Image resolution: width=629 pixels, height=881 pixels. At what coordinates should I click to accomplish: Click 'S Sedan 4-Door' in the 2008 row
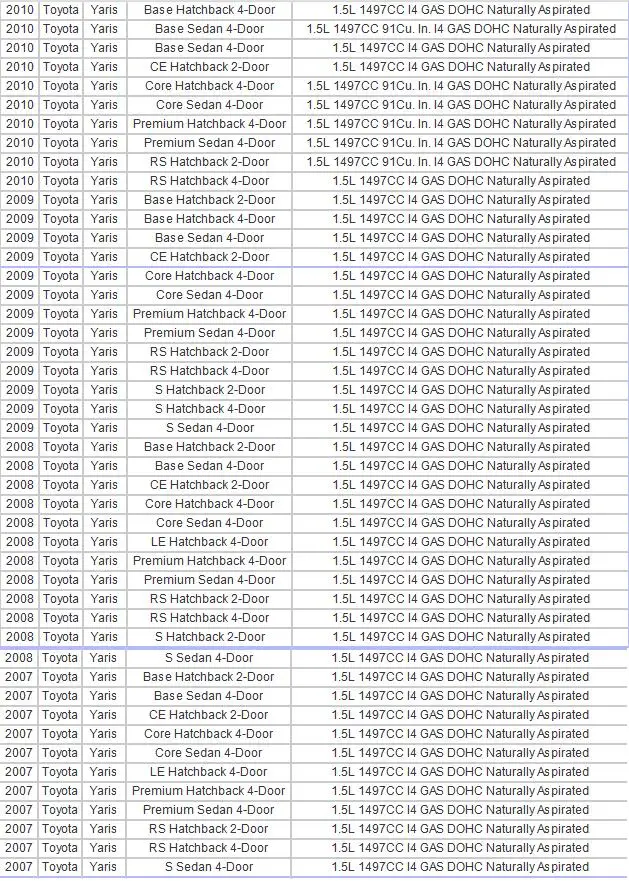tap(209, 658)
